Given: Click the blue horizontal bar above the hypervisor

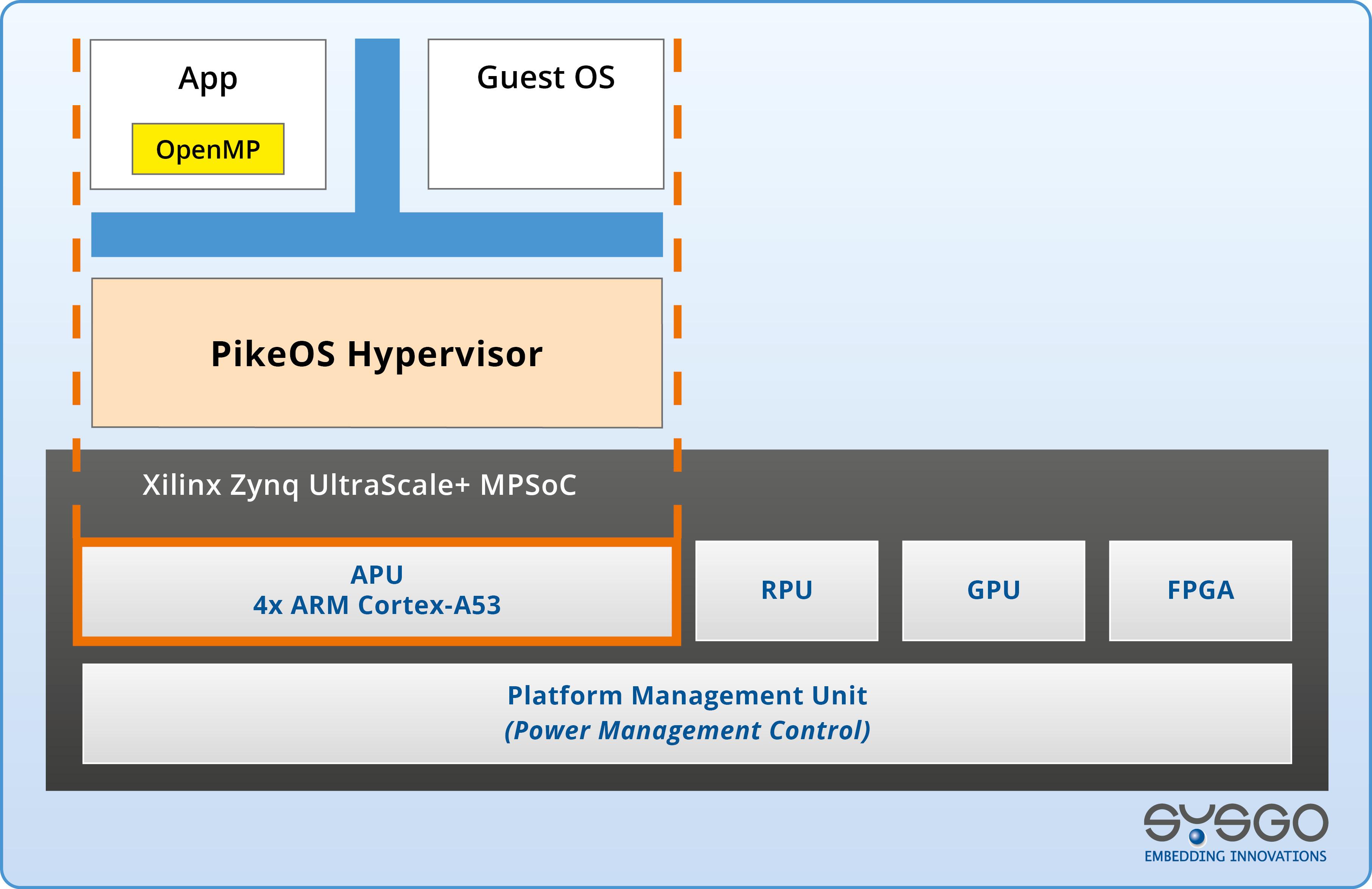Looking at the screenshot, I should (x=377, y=235).
